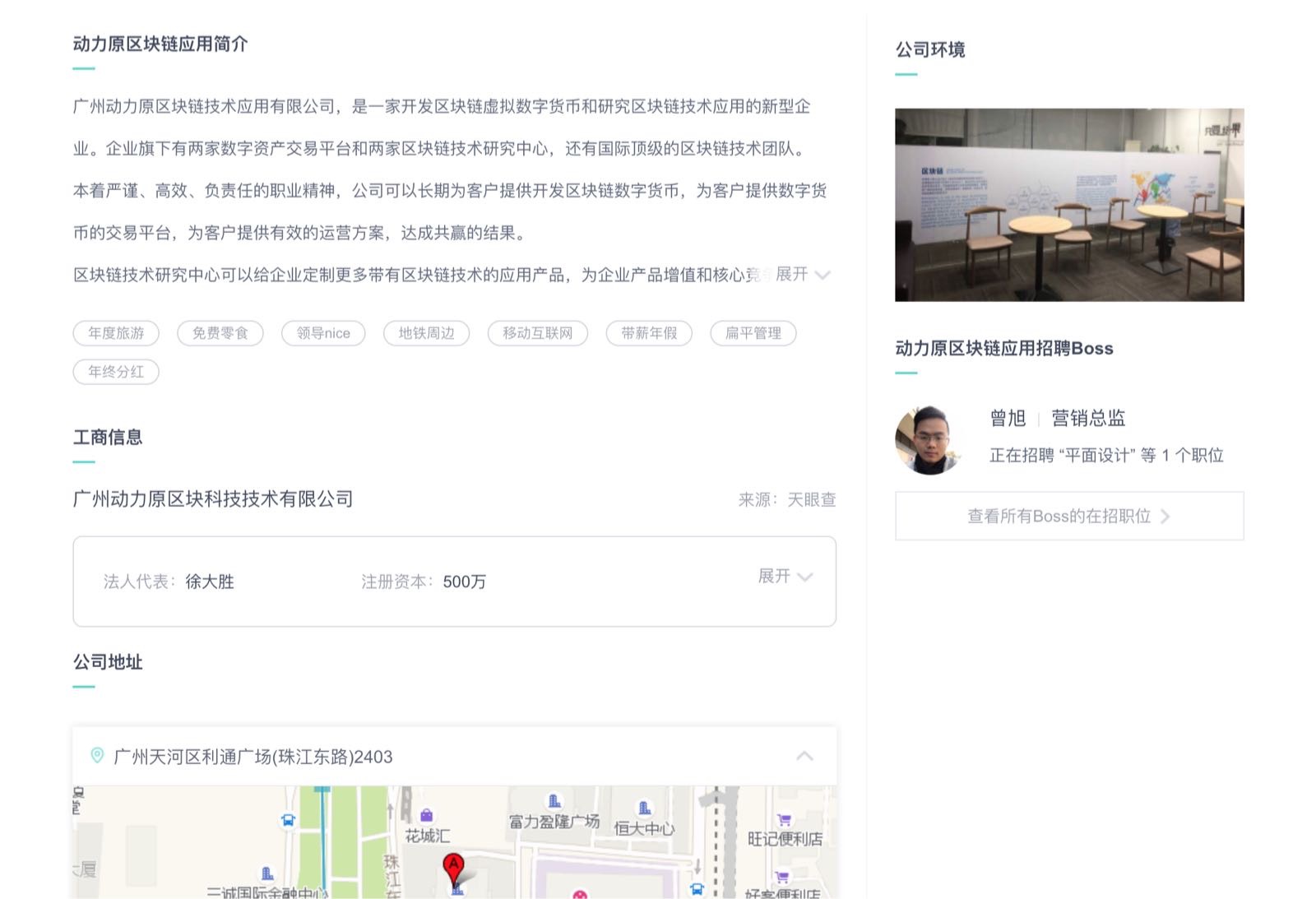Select the 年度旅游 benefit tag

(x=116, y=333)
